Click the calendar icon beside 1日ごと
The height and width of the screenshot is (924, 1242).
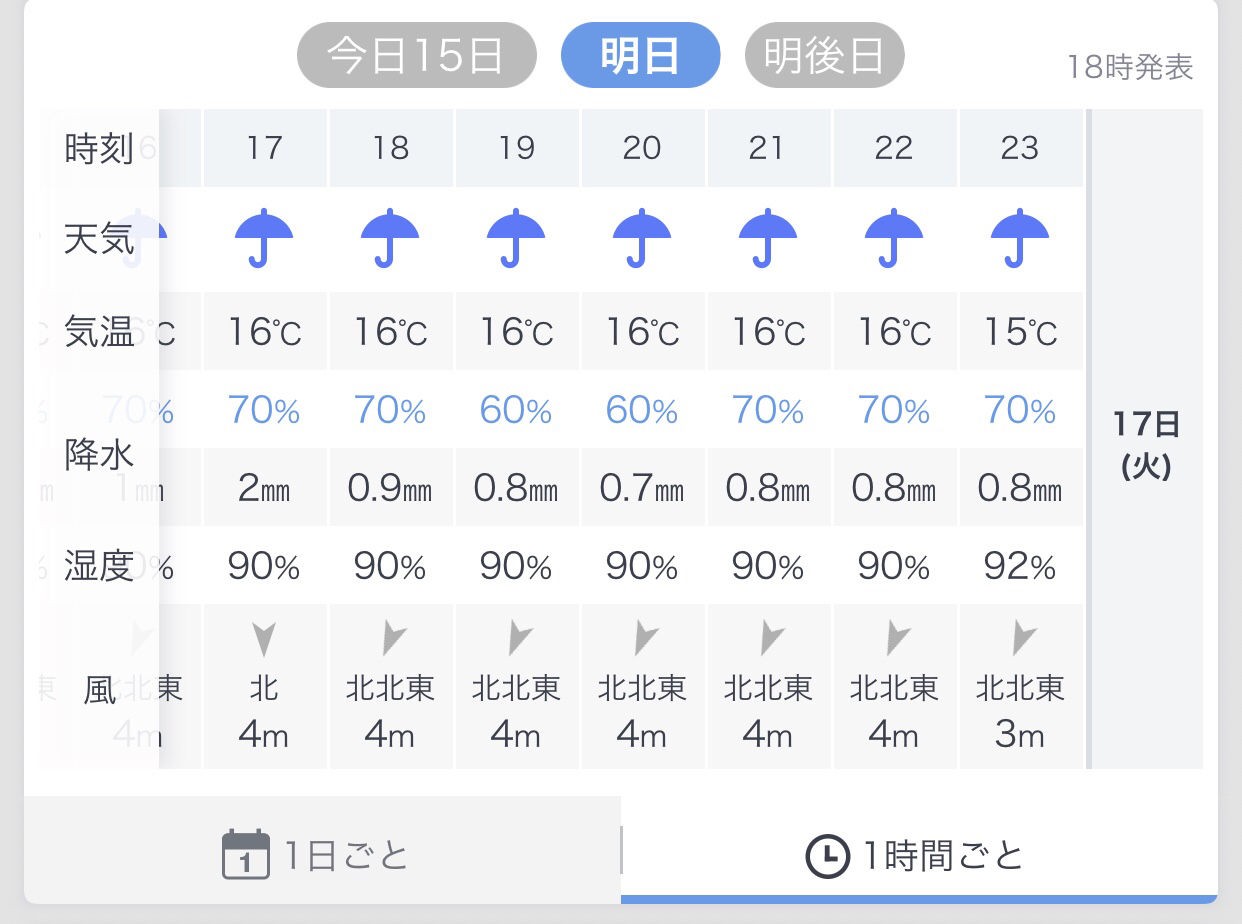246,854
